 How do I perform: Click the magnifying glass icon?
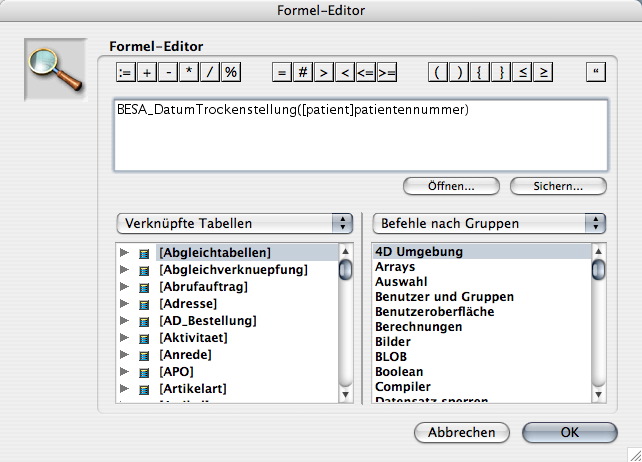54,71
